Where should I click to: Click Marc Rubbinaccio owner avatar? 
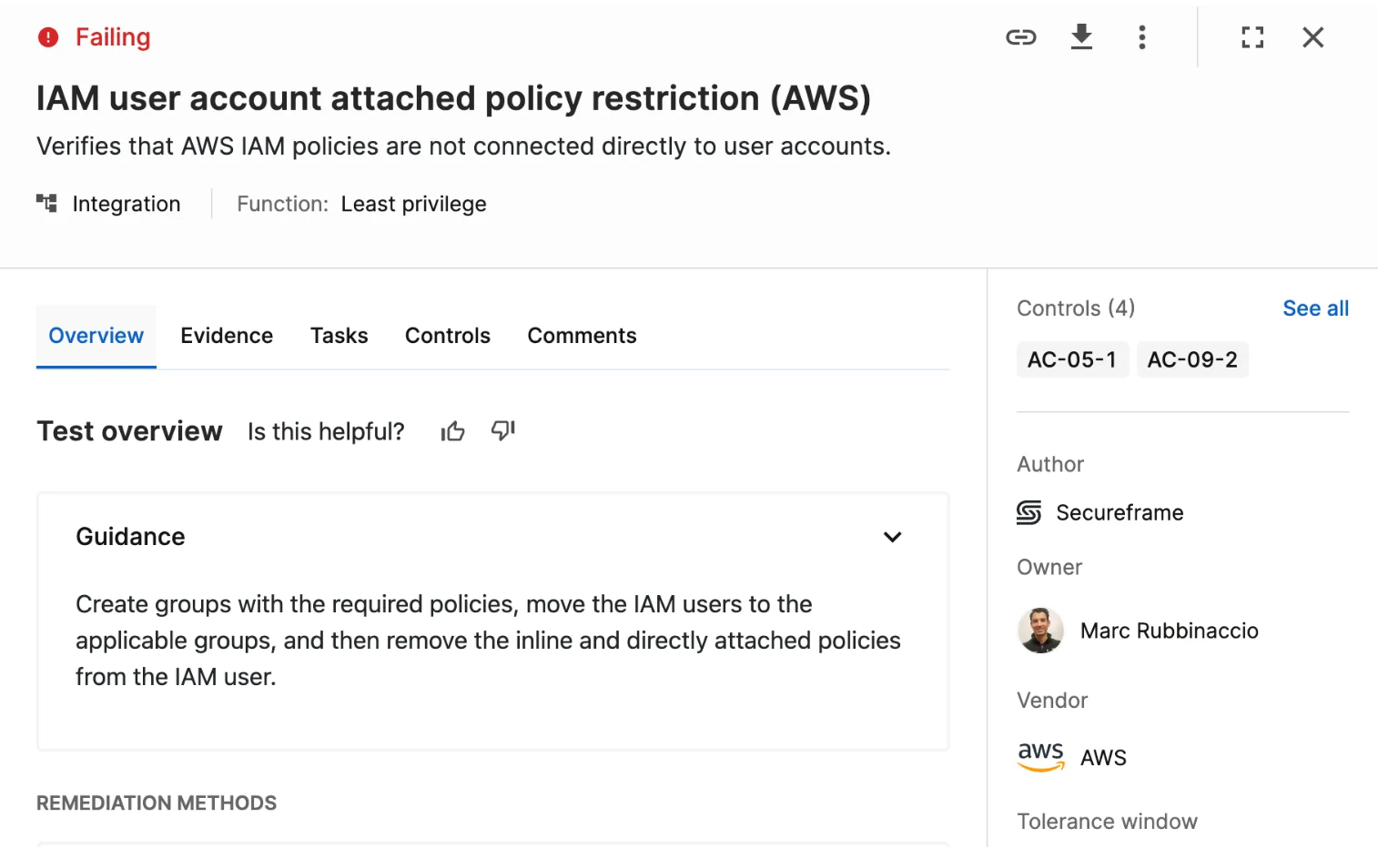pyautogui.click(x=1040, y=631)
